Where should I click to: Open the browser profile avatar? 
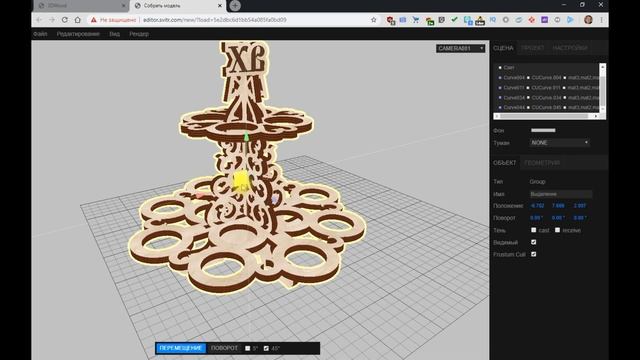coord(588,20)
